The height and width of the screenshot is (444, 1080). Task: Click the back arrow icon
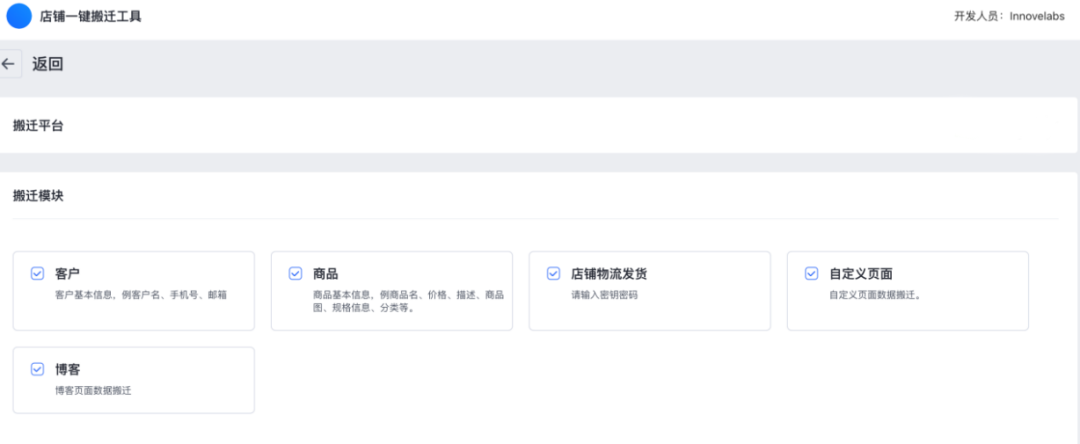8,64
